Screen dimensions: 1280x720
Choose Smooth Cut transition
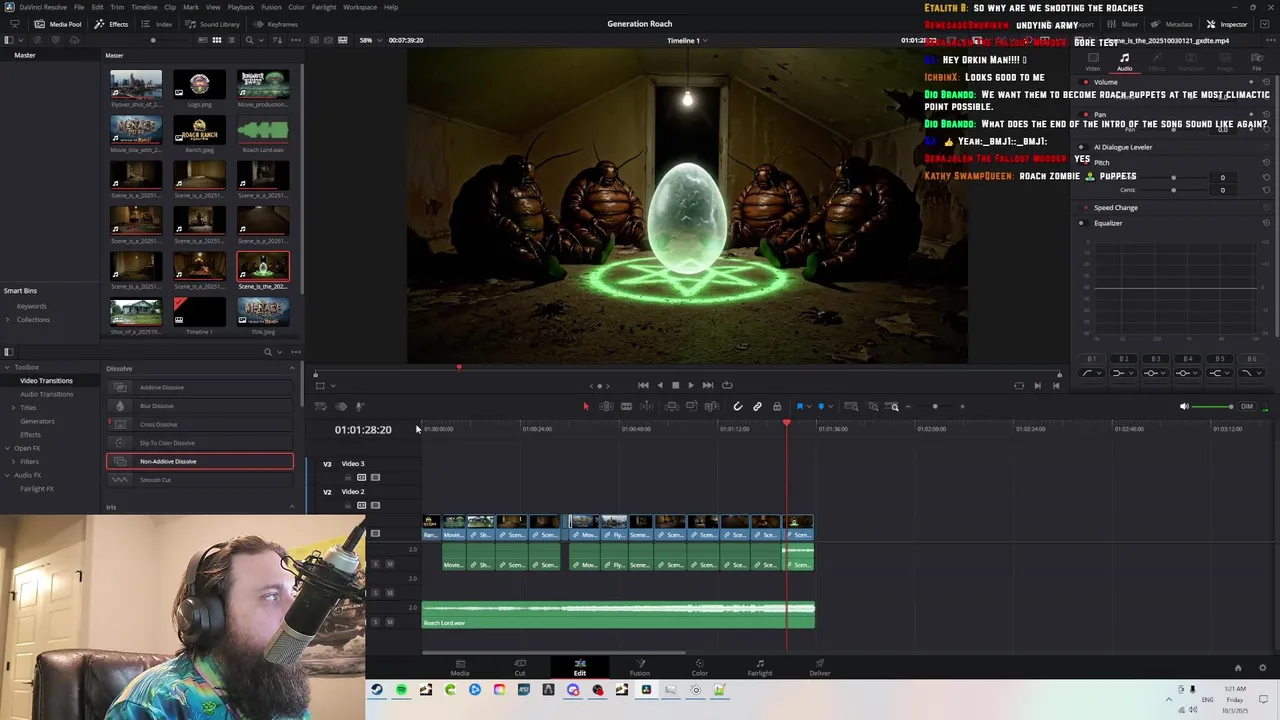coord(200,480)
